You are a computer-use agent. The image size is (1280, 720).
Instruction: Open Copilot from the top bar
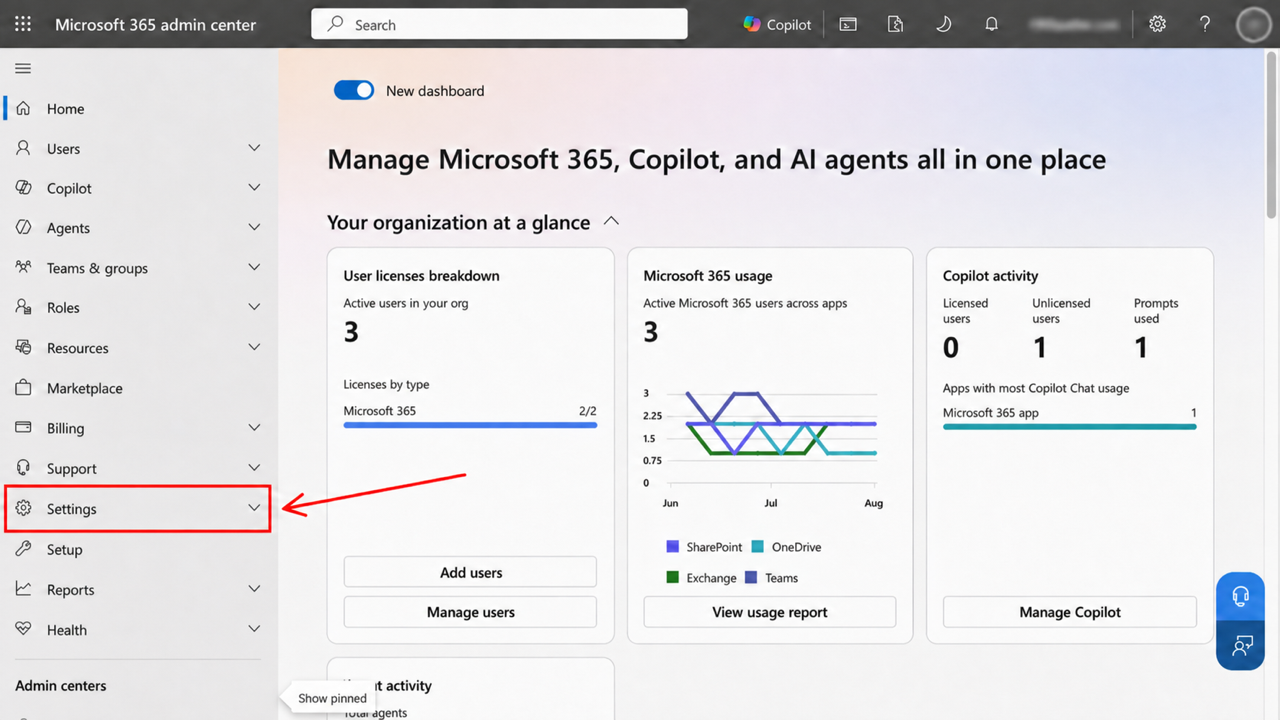777,24
